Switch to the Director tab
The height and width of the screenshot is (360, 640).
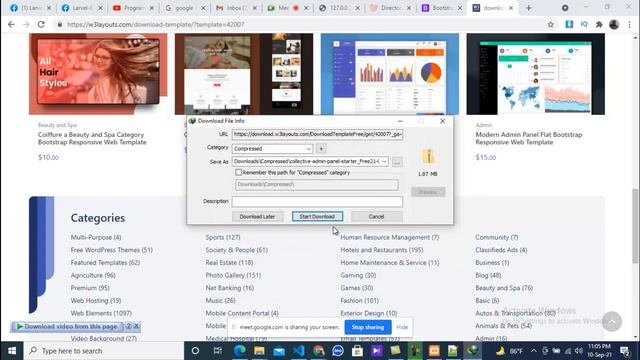pos(391,8)
